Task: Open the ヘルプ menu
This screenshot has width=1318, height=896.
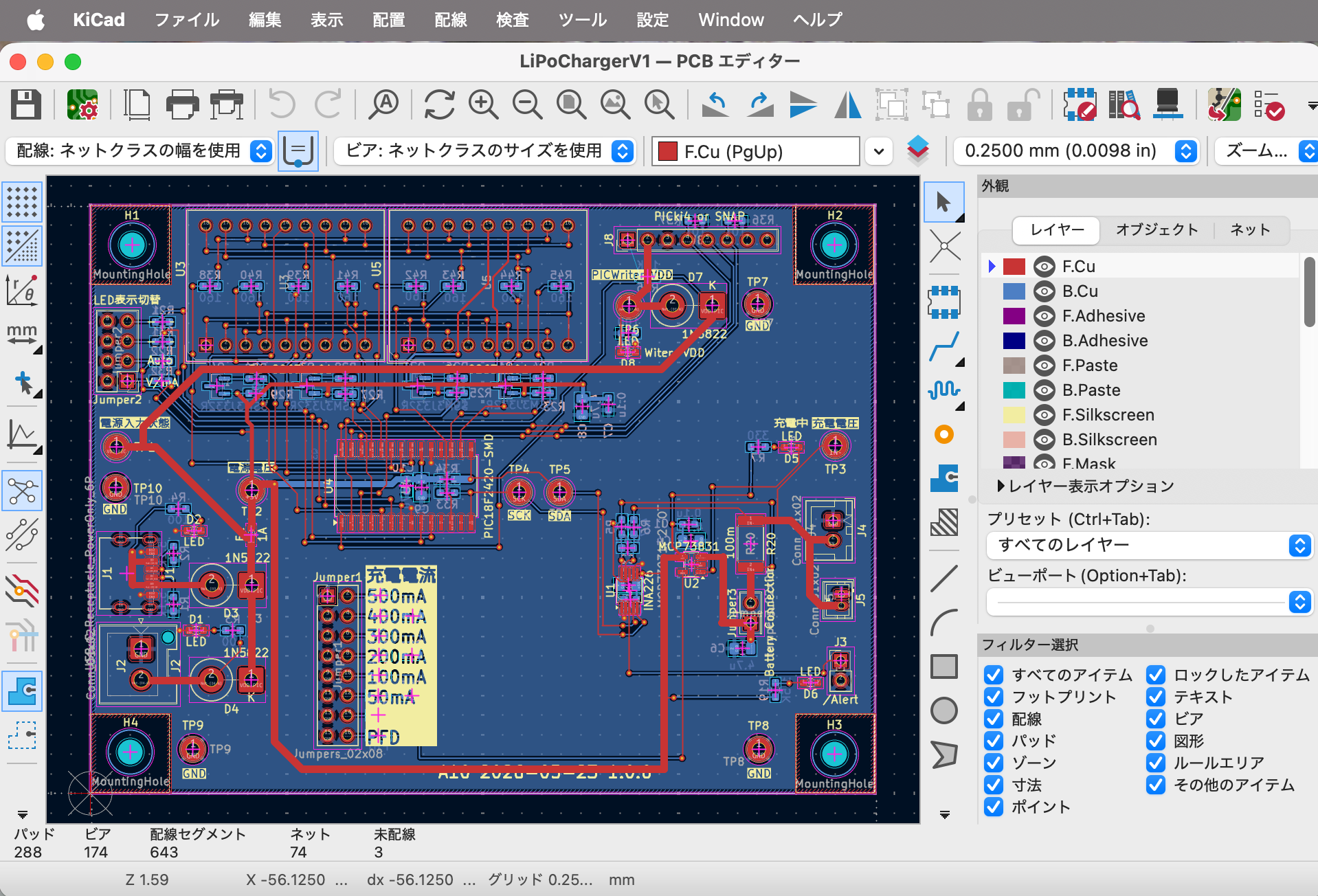Action: point(818,20)
